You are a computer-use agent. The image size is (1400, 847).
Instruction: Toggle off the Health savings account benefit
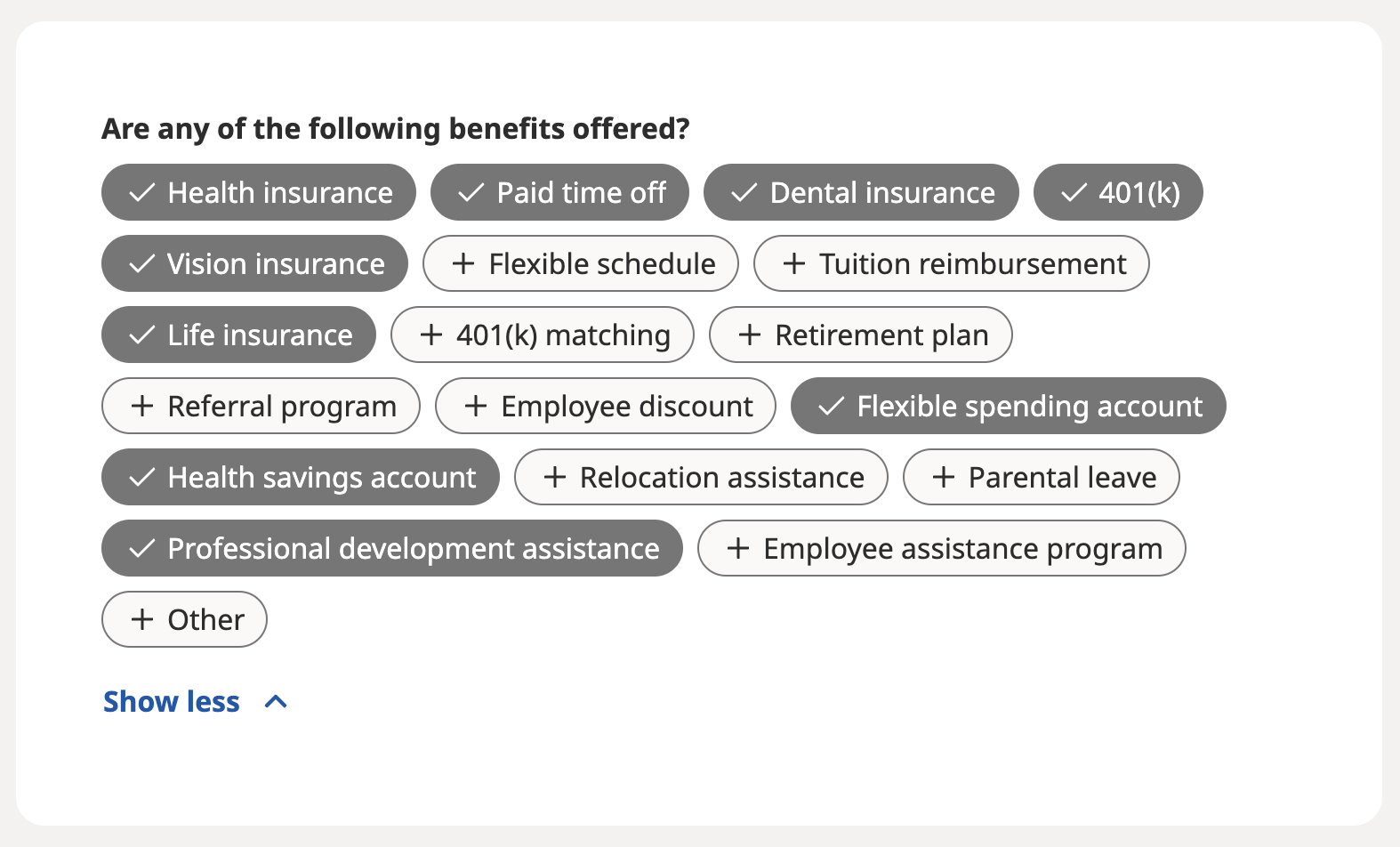coord(300,477)
